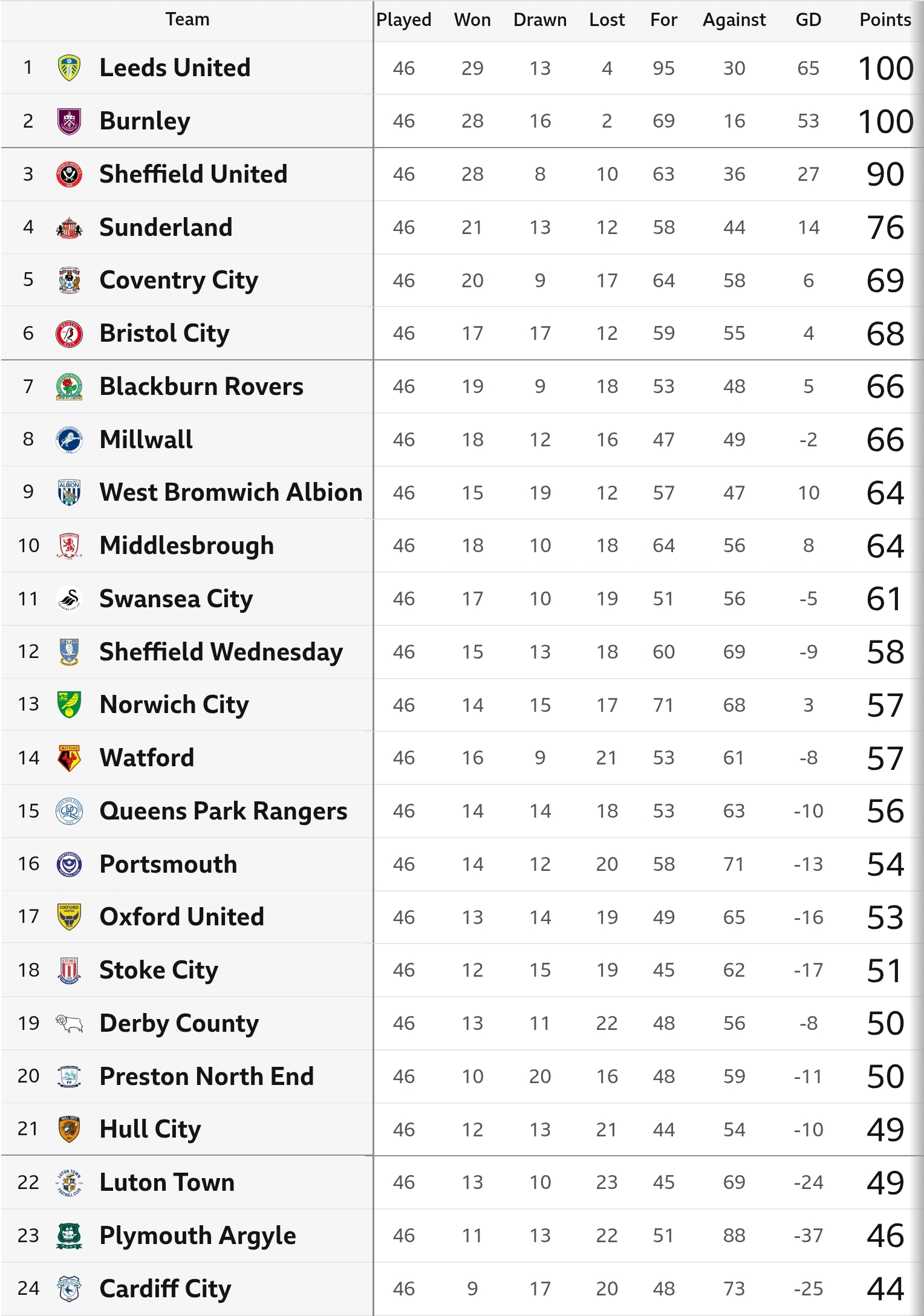The image size is (924, 1316).
Task: Open the Plymouth Argyle team link
Action: [198, 1236]
